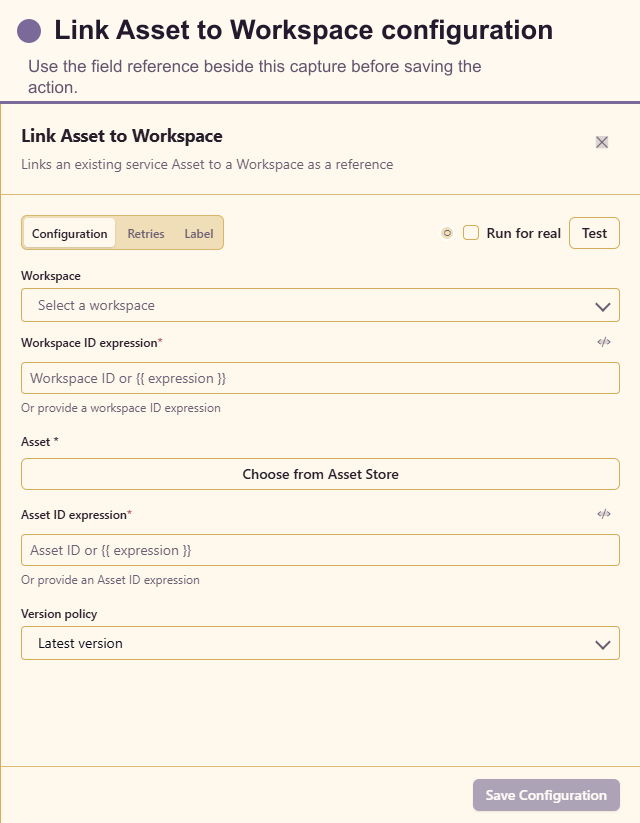Switch to the Configuration tab
This screenshot has width=640, height=823.
(x=69, y=233)
